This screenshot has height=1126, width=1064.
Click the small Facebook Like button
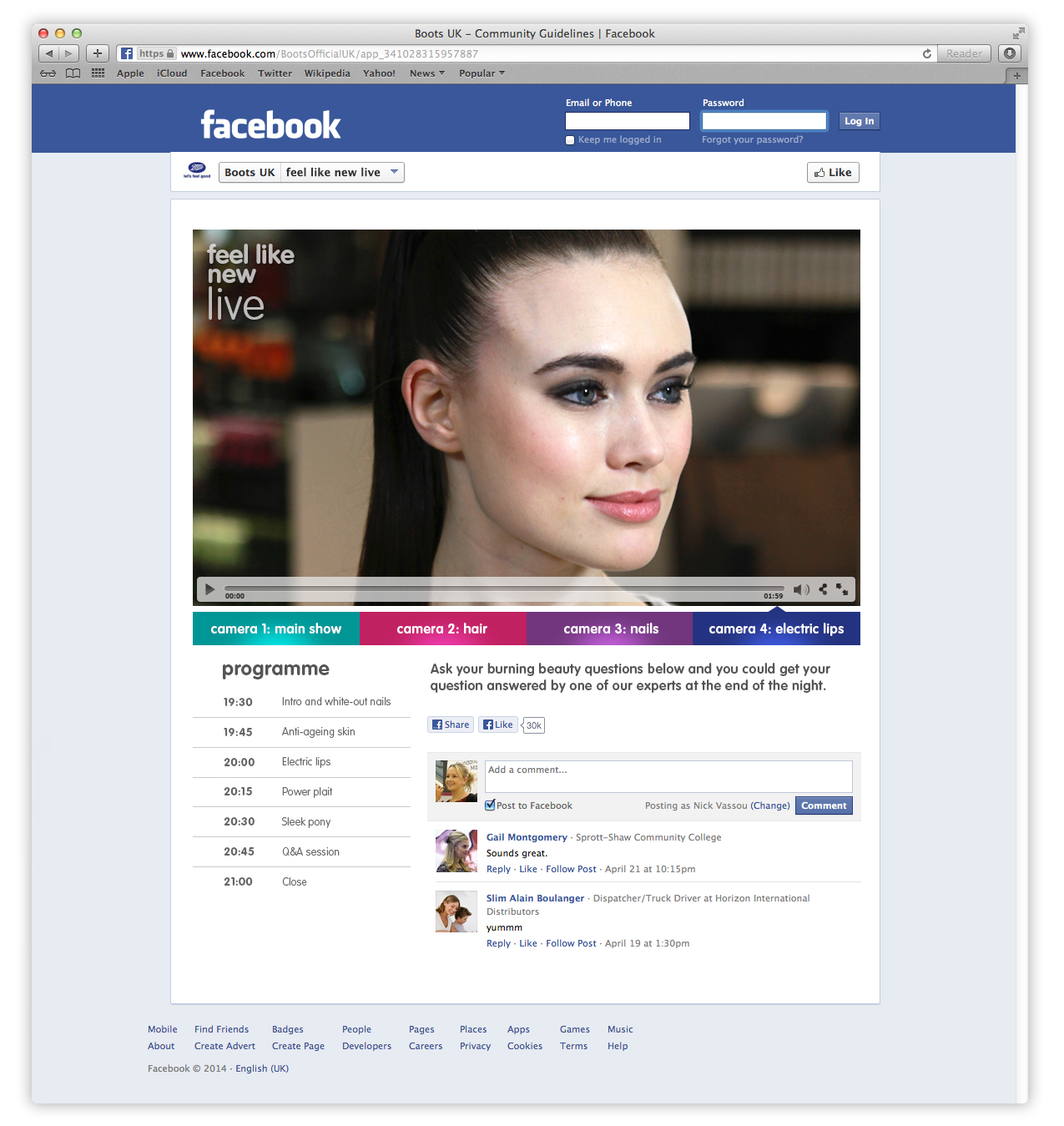[x=498, y=725]
